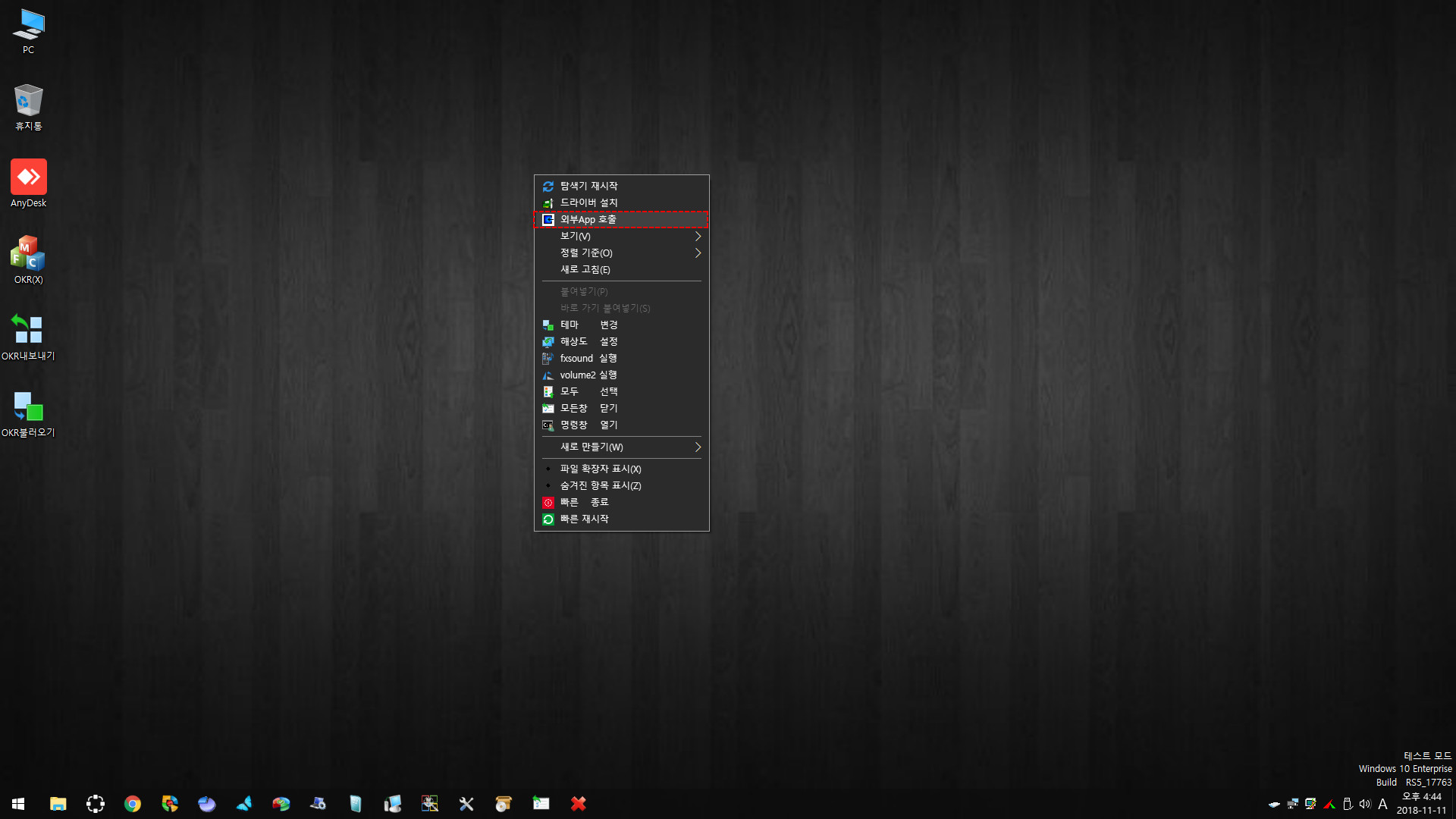
Task: Expand the 보기(V) submenu
Action: [x=621, y=236]
